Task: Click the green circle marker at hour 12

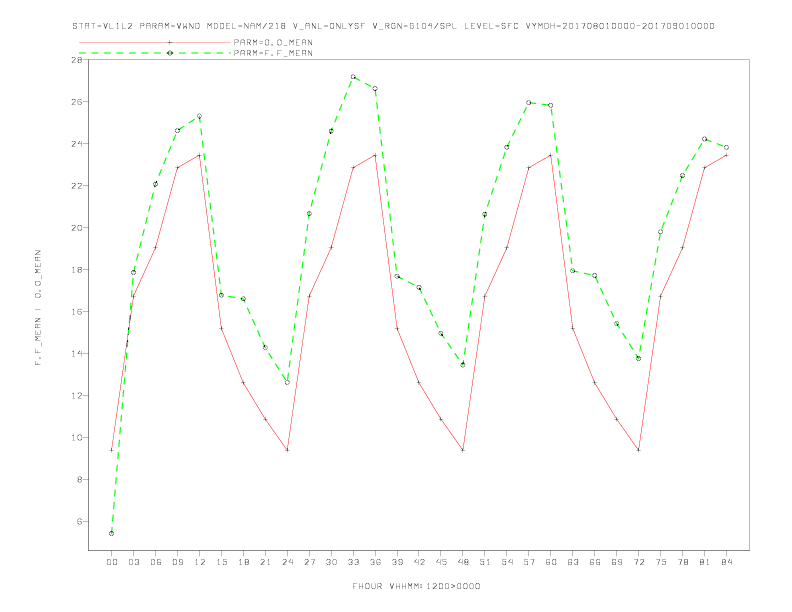Action: coord(200,116)
